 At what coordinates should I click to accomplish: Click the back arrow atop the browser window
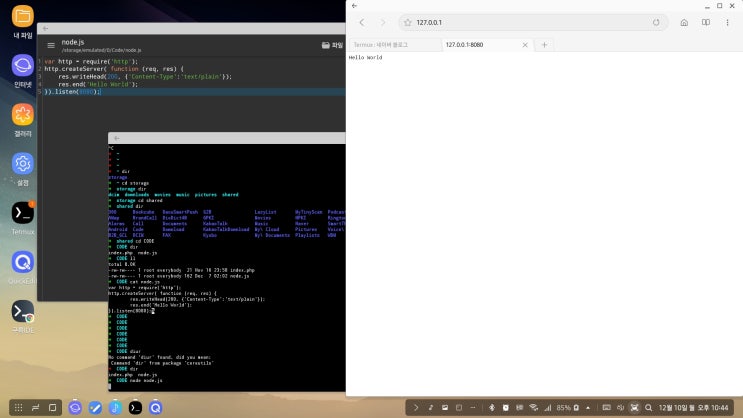pyautogui.click(x=354, y=6)
